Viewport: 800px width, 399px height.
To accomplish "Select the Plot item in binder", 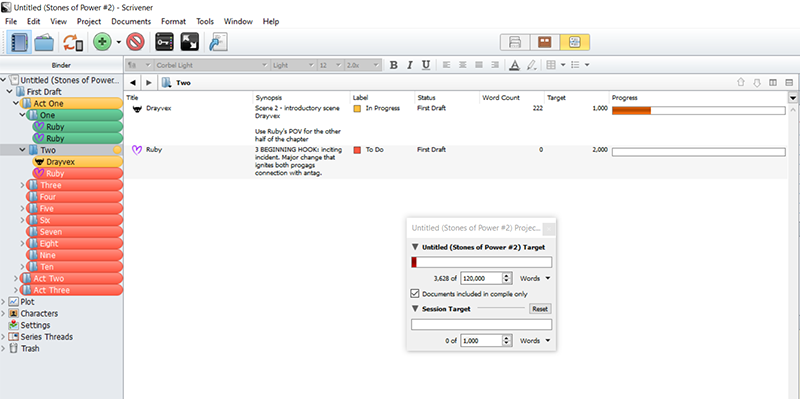I will [28, 302].
